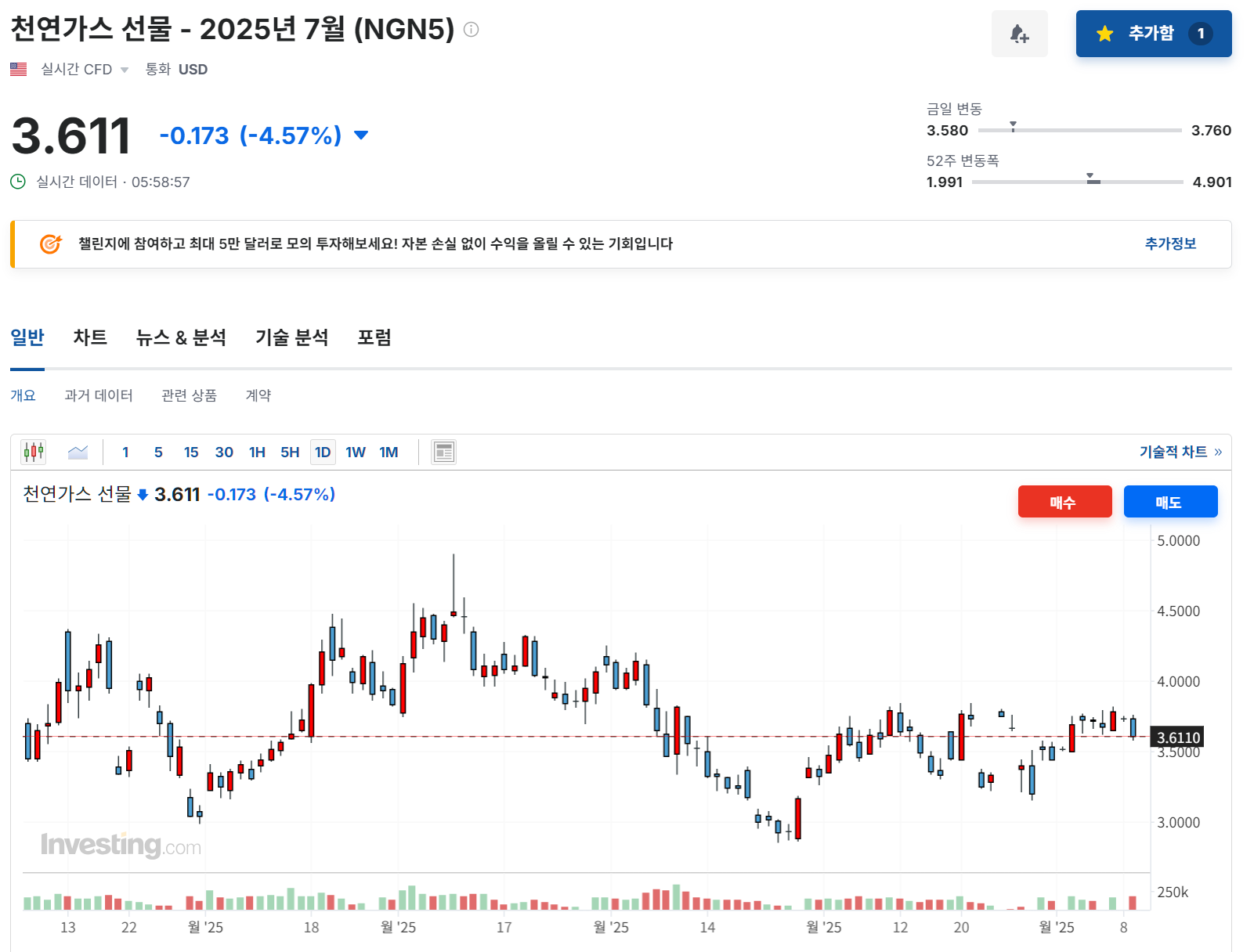Select the candlestick chart type icon
This screenshot has height=952, width=1254.
[33, 452]
